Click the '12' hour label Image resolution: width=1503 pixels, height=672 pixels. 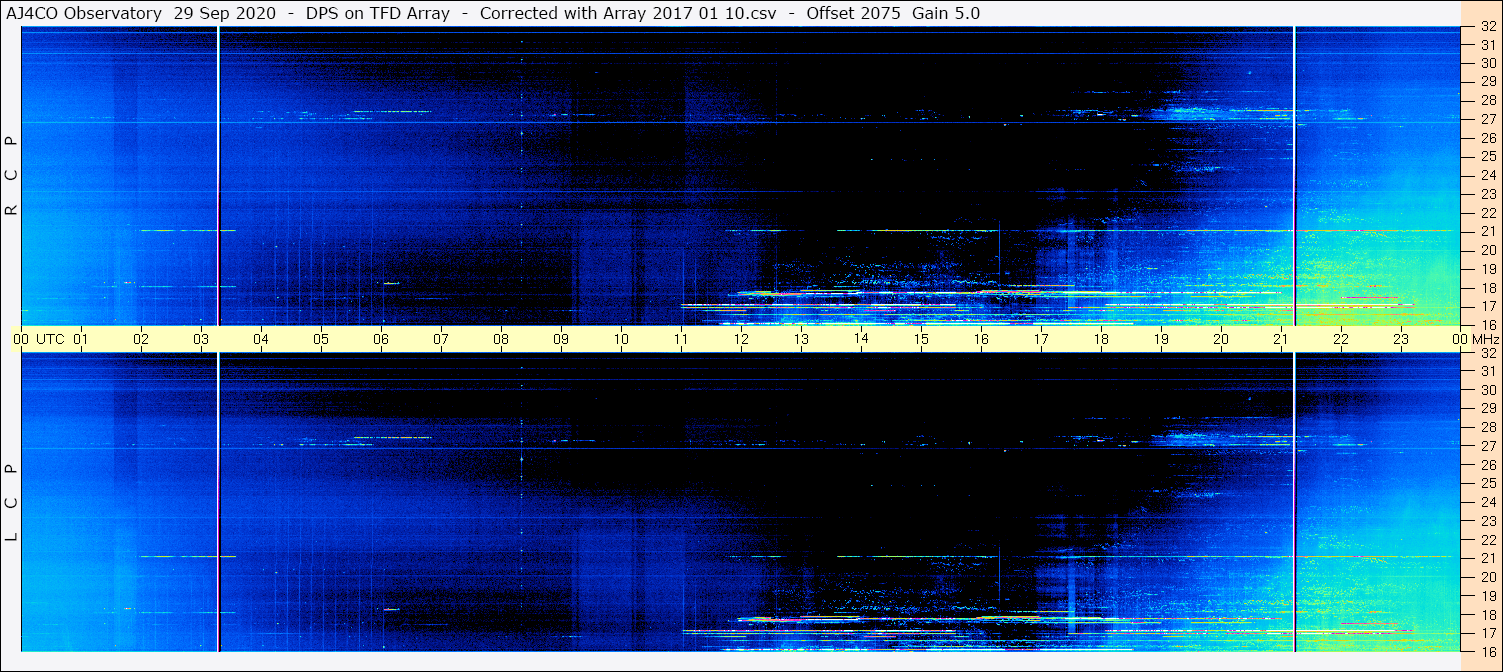click(x=741, y=339)
